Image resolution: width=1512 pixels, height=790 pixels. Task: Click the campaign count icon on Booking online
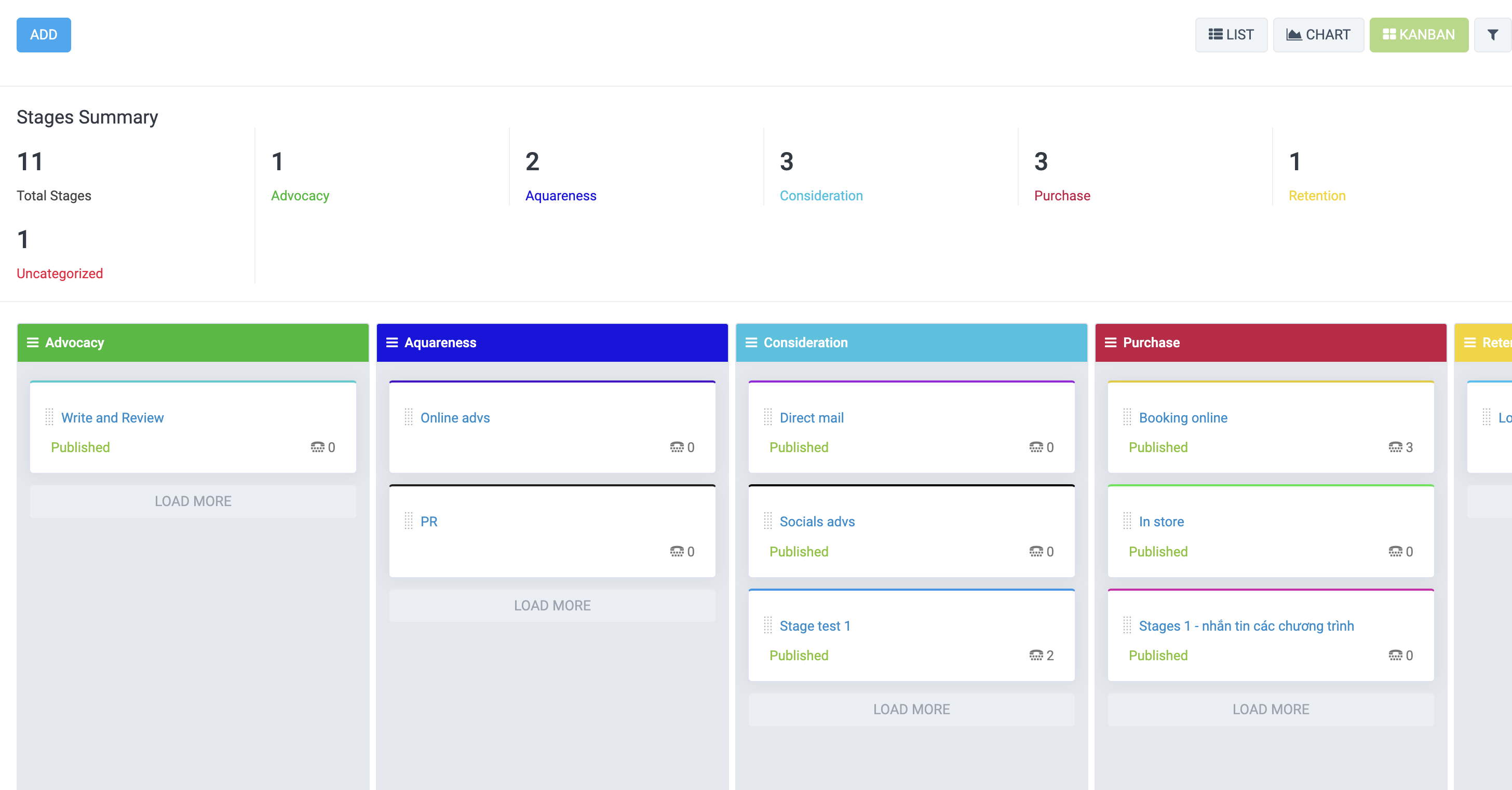coord(1395,447)
